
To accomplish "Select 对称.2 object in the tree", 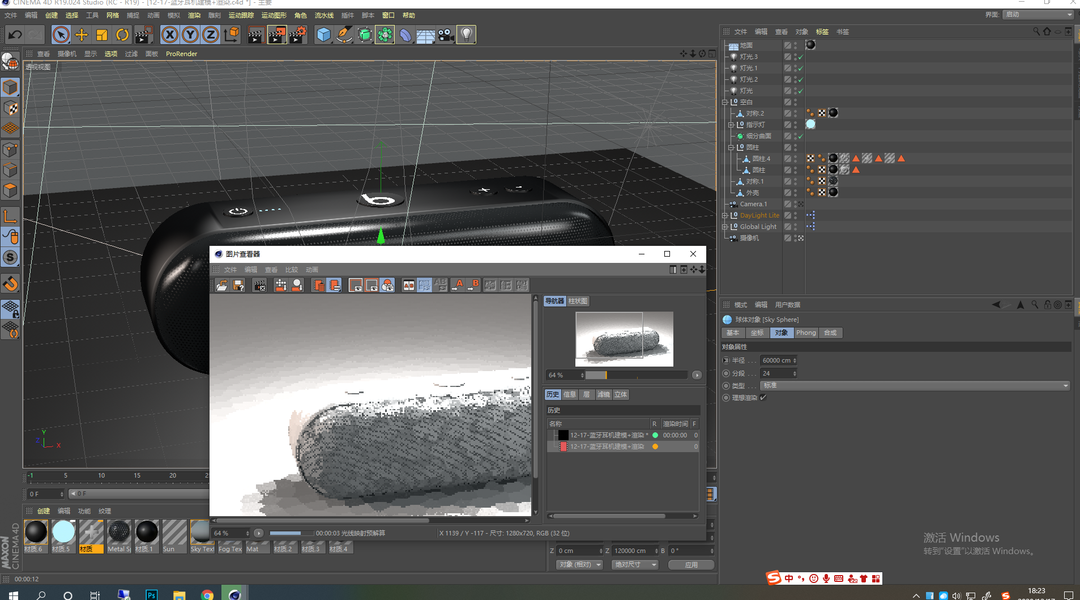I will pyautogui.click(x=755, y=114).
